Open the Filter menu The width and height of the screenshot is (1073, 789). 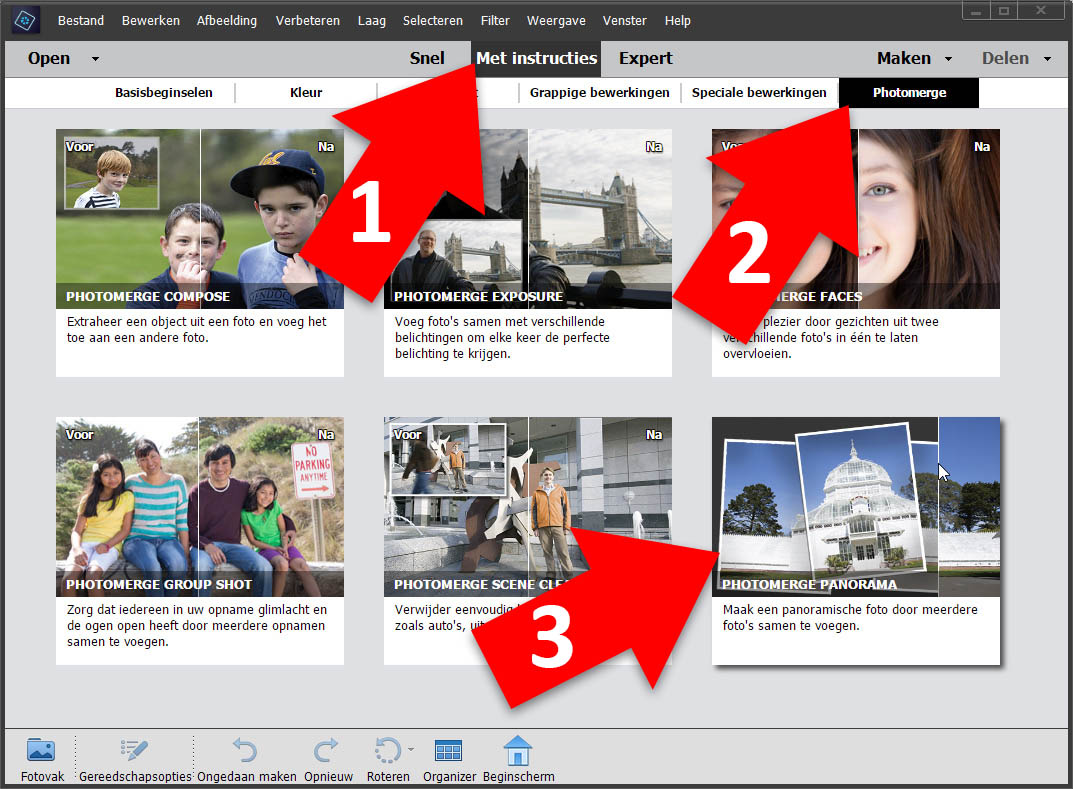tap(495, 20)
